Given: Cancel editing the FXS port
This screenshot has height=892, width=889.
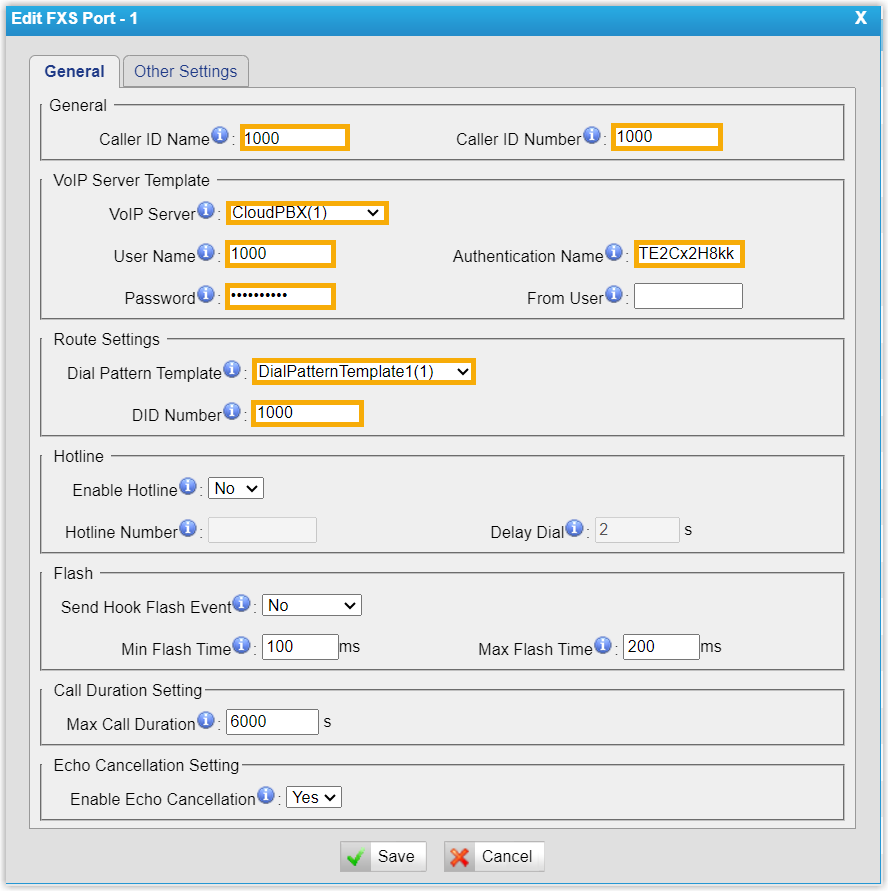Looking at the screenshot, I should pyautogui.click(x=495, y=856).
